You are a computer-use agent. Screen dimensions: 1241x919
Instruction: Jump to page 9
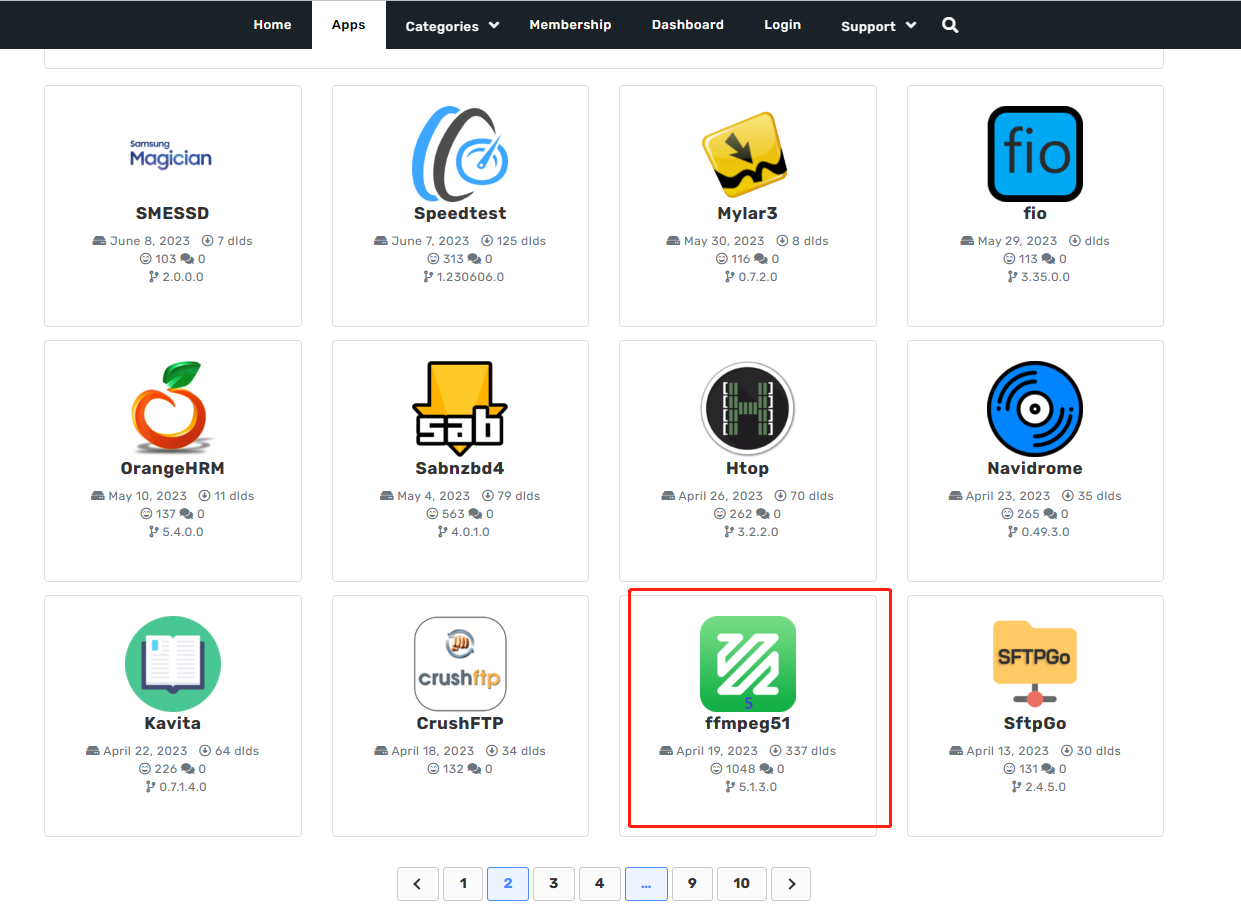[692, 884]
